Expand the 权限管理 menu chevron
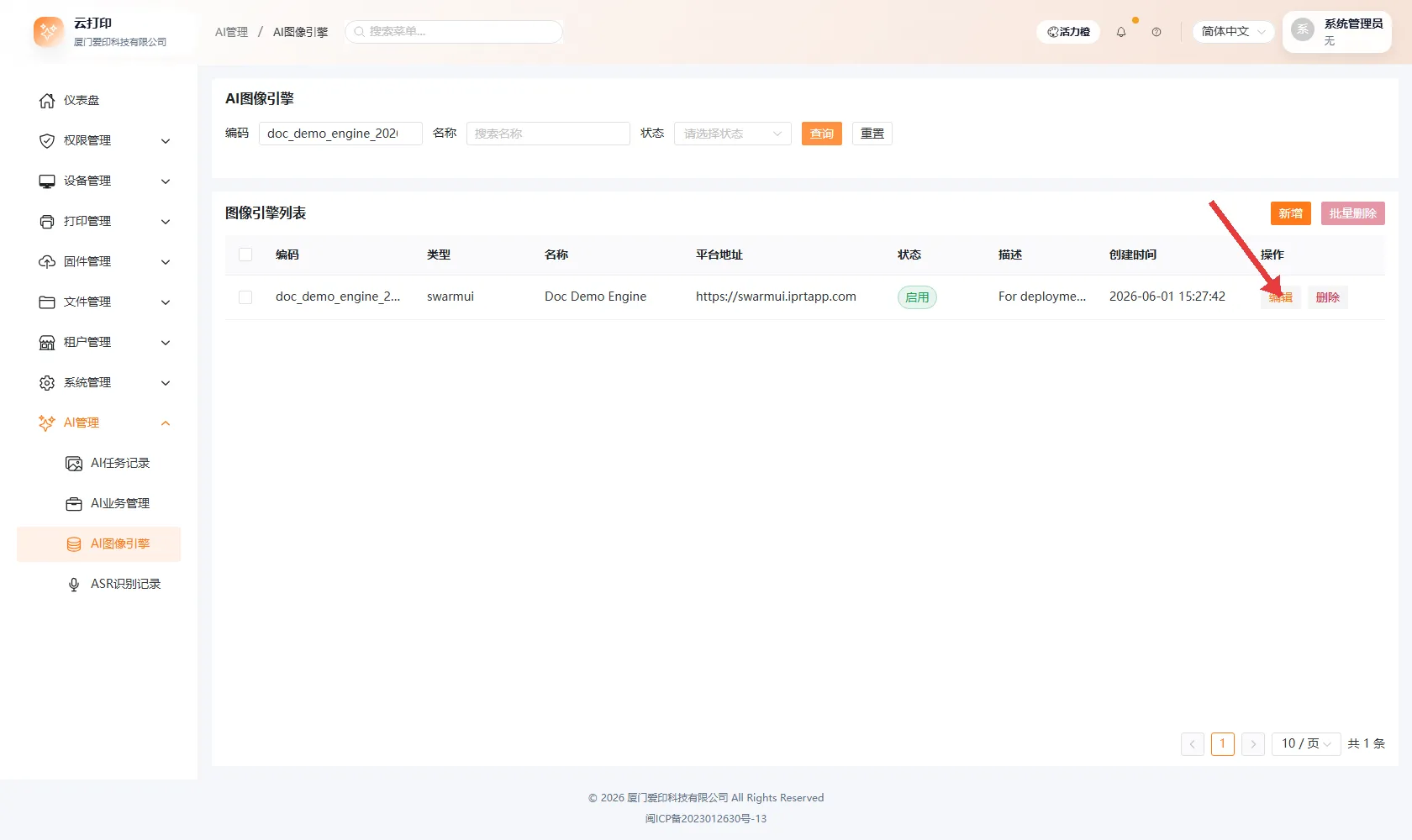The image size is (1412, 840). click(x=166, y=141)
